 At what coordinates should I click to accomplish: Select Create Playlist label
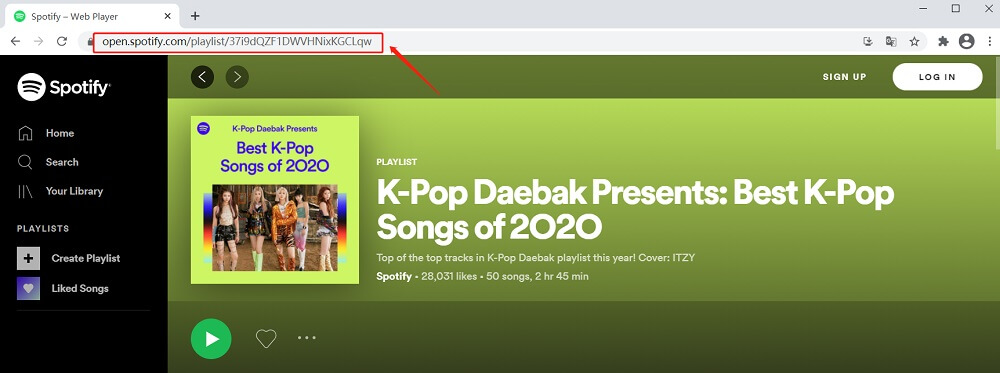pyautogui.click(x=85, y=258)
